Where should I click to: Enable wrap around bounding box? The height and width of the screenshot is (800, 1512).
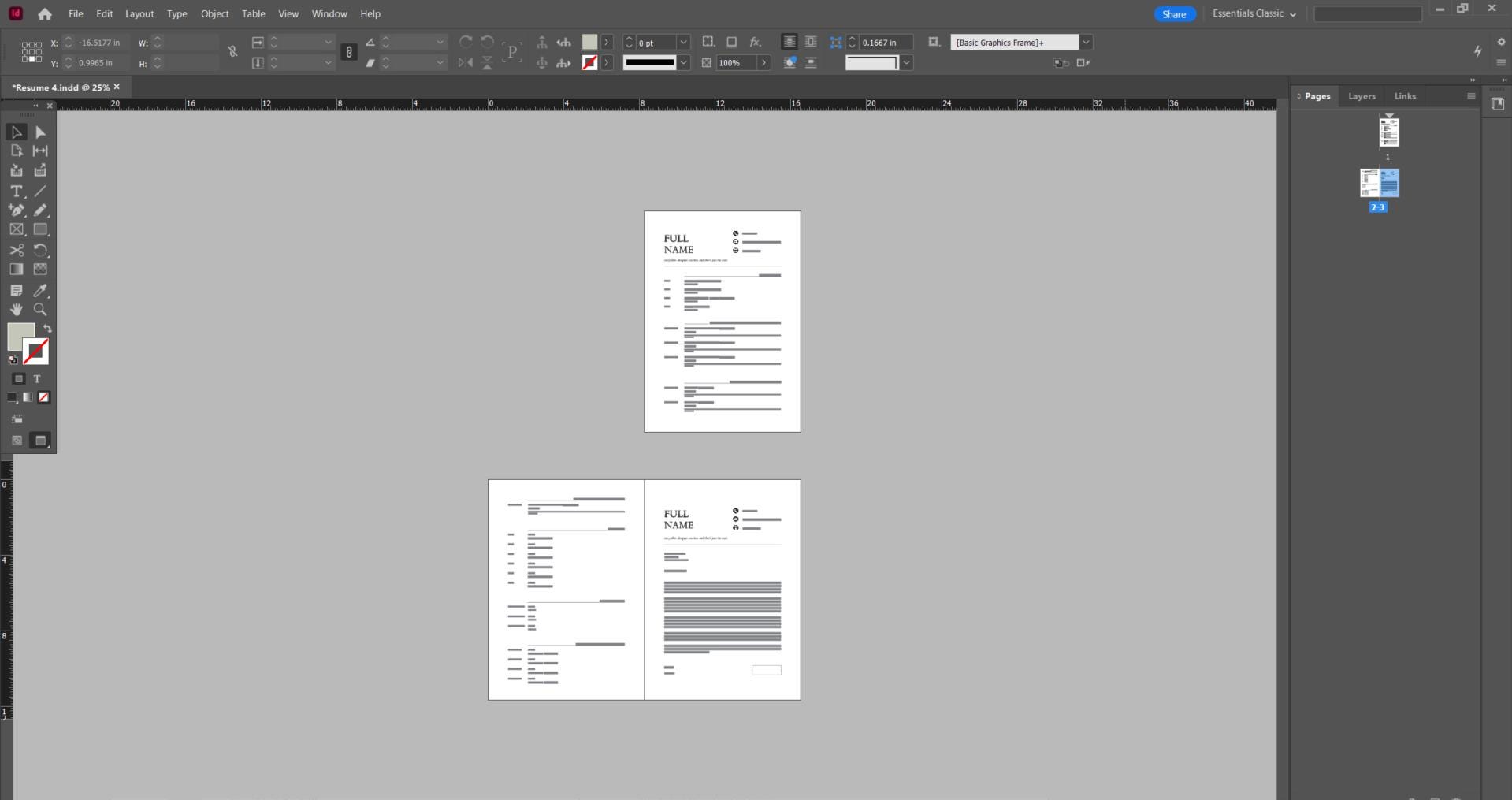811,42
